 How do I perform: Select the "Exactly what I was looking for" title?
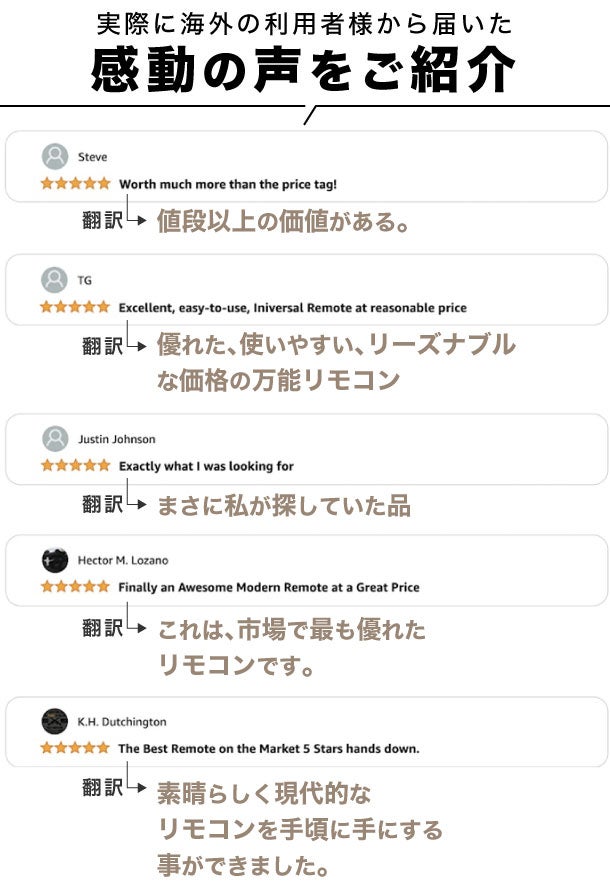(206, 466)
